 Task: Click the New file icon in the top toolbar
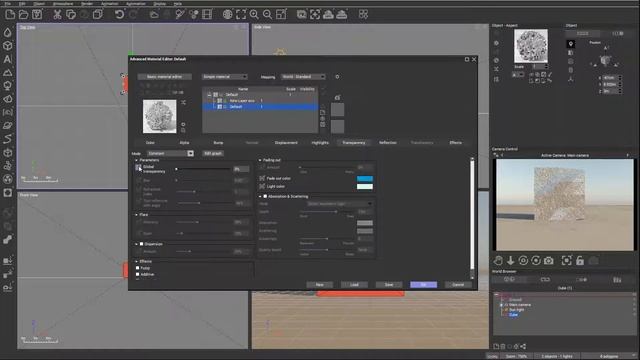click(x=10, y=15)
